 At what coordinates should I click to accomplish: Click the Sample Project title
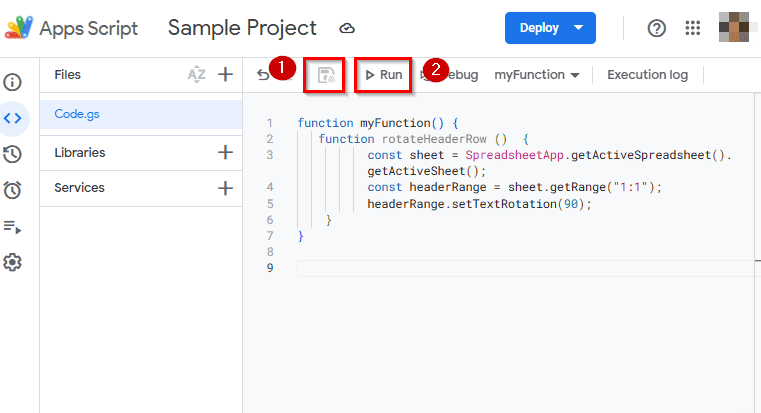tap(242, 28)
